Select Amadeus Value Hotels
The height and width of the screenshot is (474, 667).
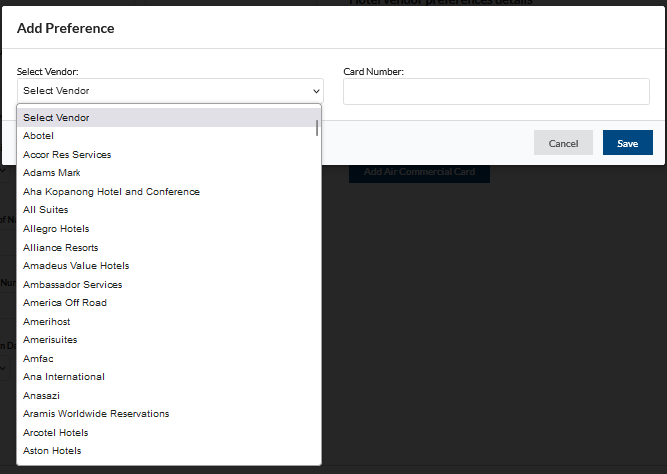click(x=169, y=266)
